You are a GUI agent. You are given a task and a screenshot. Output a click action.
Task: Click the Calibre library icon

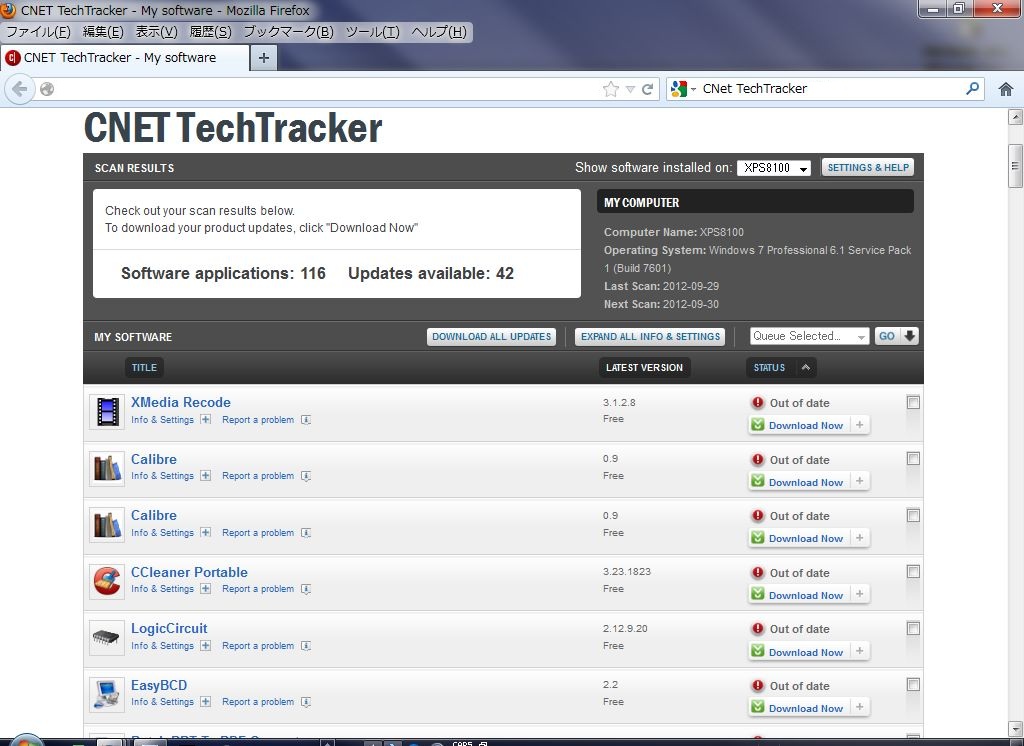107,468
